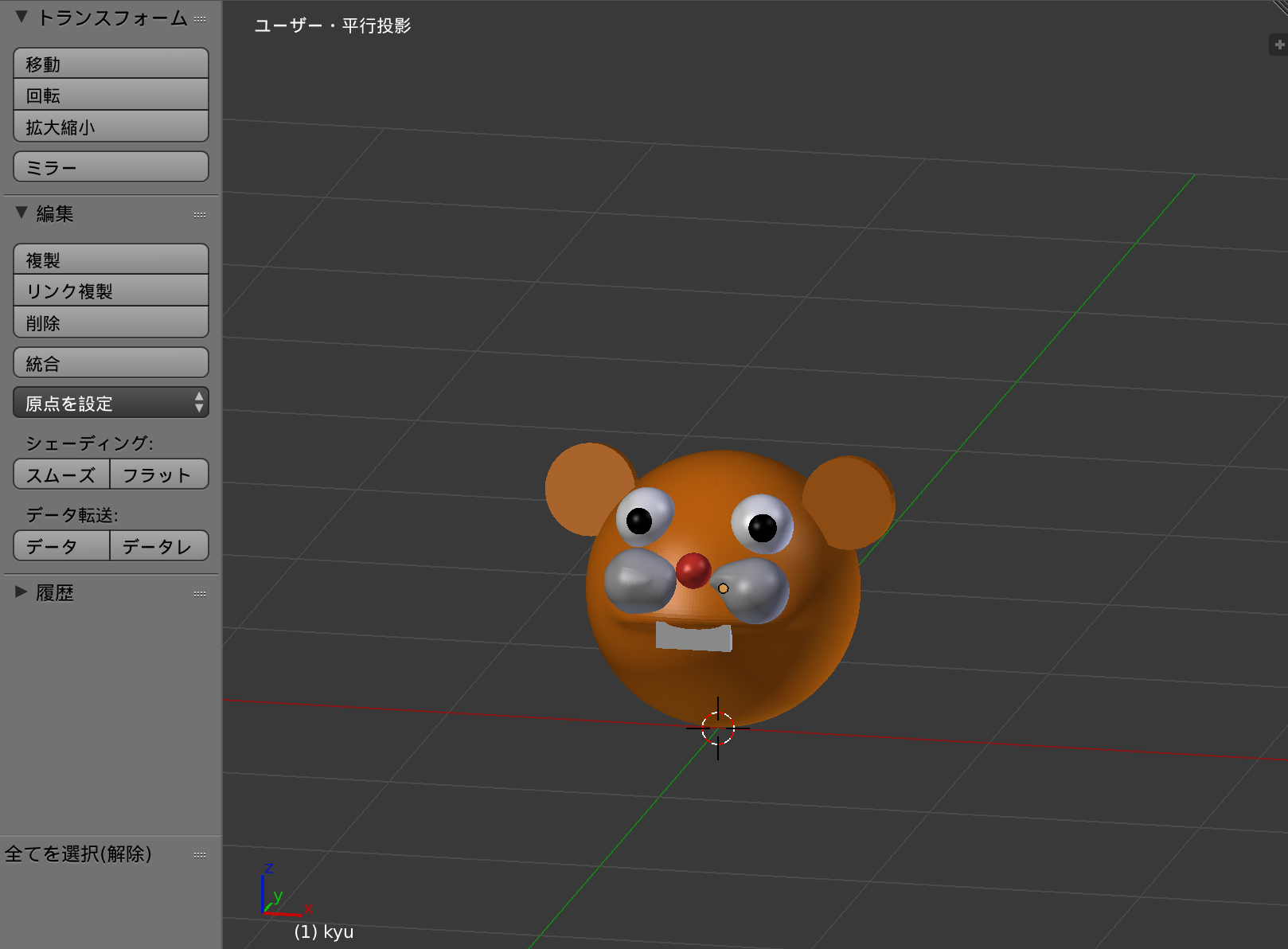The image size is (1288, 949).
Task: Open the 原点を設定 (Set Origin) dropdown
Action: (111, 403)
